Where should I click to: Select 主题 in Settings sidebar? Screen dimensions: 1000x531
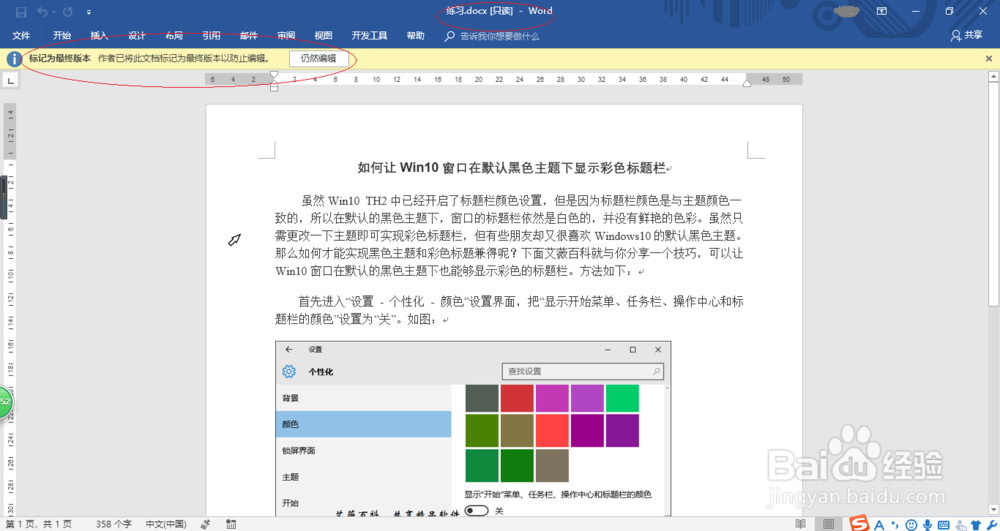pos(364,477)
